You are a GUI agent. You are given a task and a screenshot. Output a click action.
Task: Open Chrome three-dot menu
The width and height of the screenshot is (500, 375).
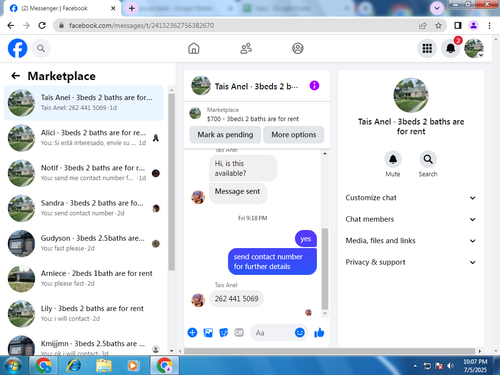point(489,25)
